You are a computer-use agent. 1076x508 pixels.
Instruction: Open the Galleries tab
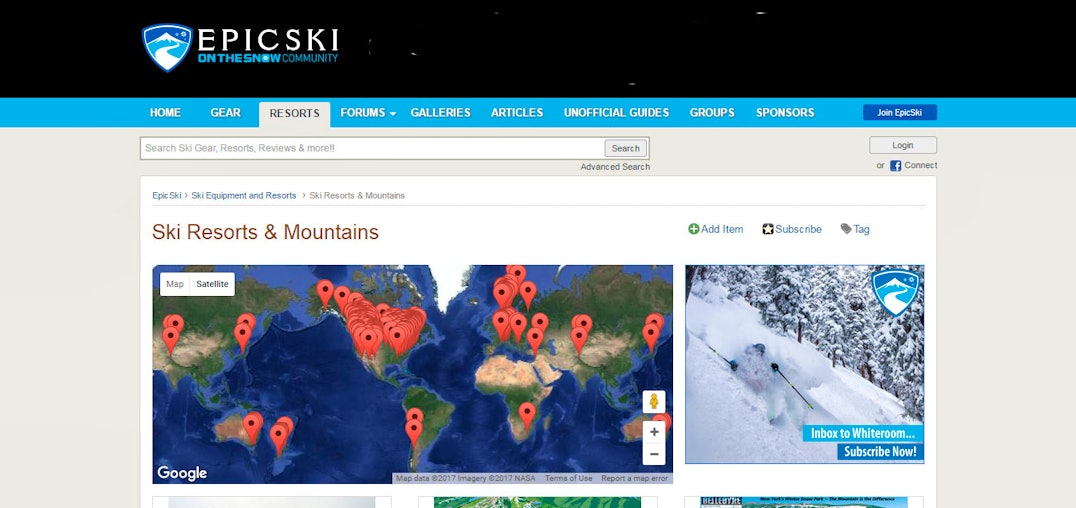click(x=441, y=113)
